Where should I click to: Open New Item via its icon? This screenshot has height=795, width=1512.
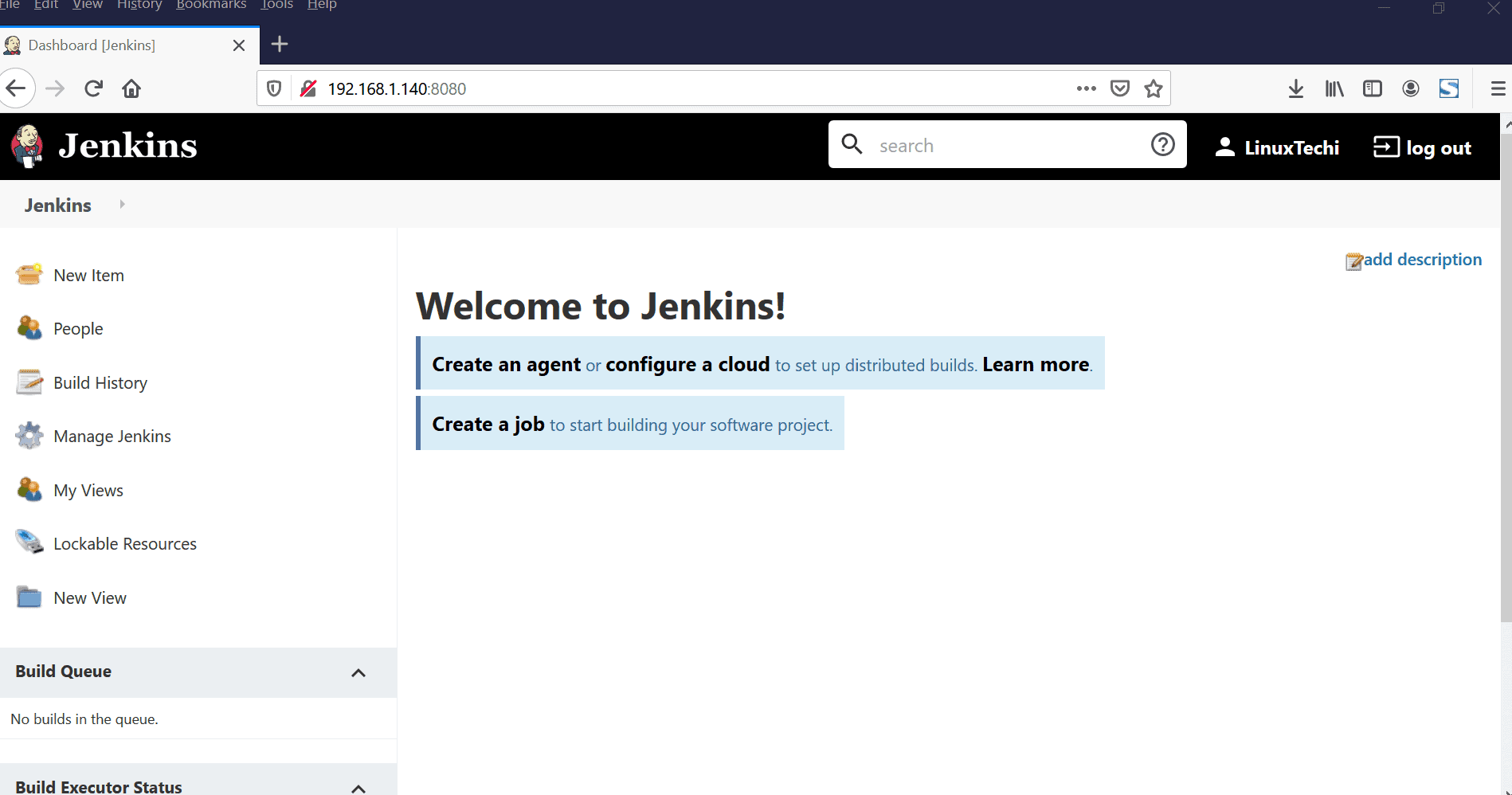(29, 275)
